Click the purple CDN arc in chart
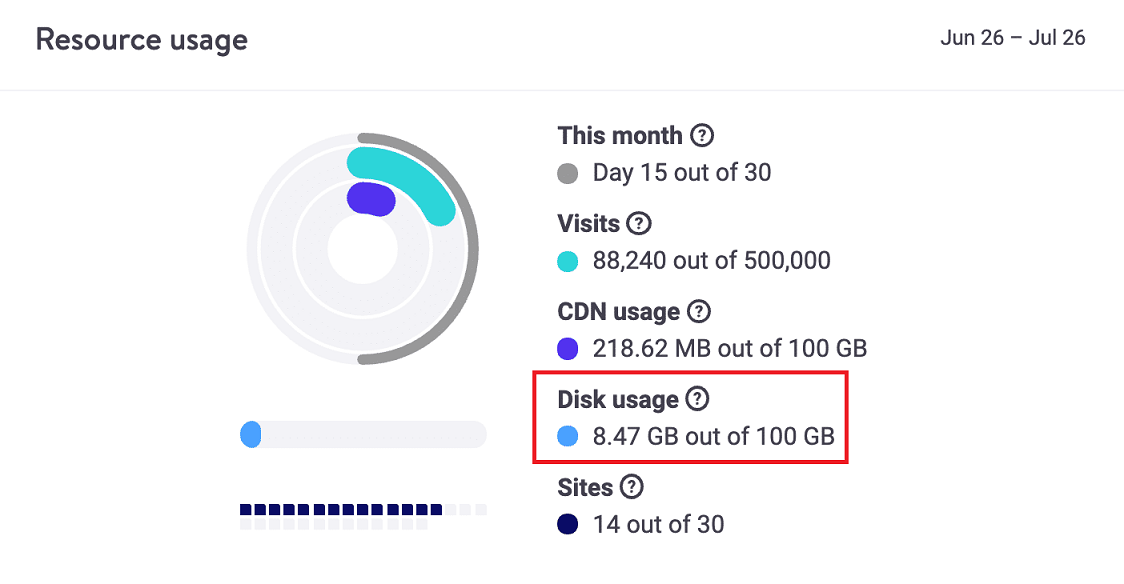 coord(370,198)
